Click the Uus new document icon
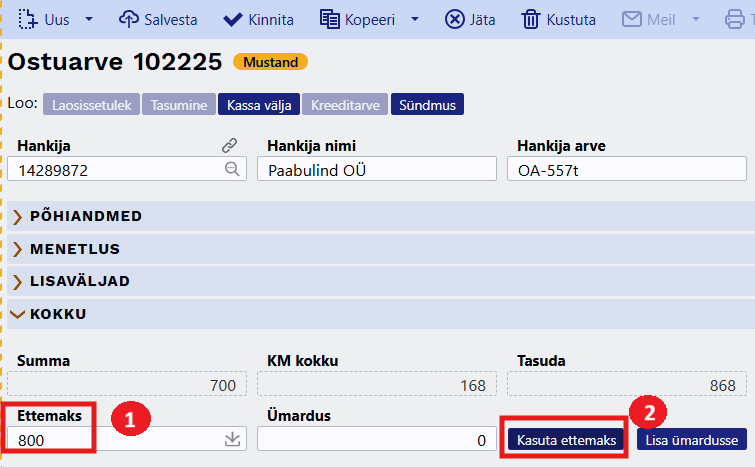This screenshot has height=467, width=755. (27, 20)
